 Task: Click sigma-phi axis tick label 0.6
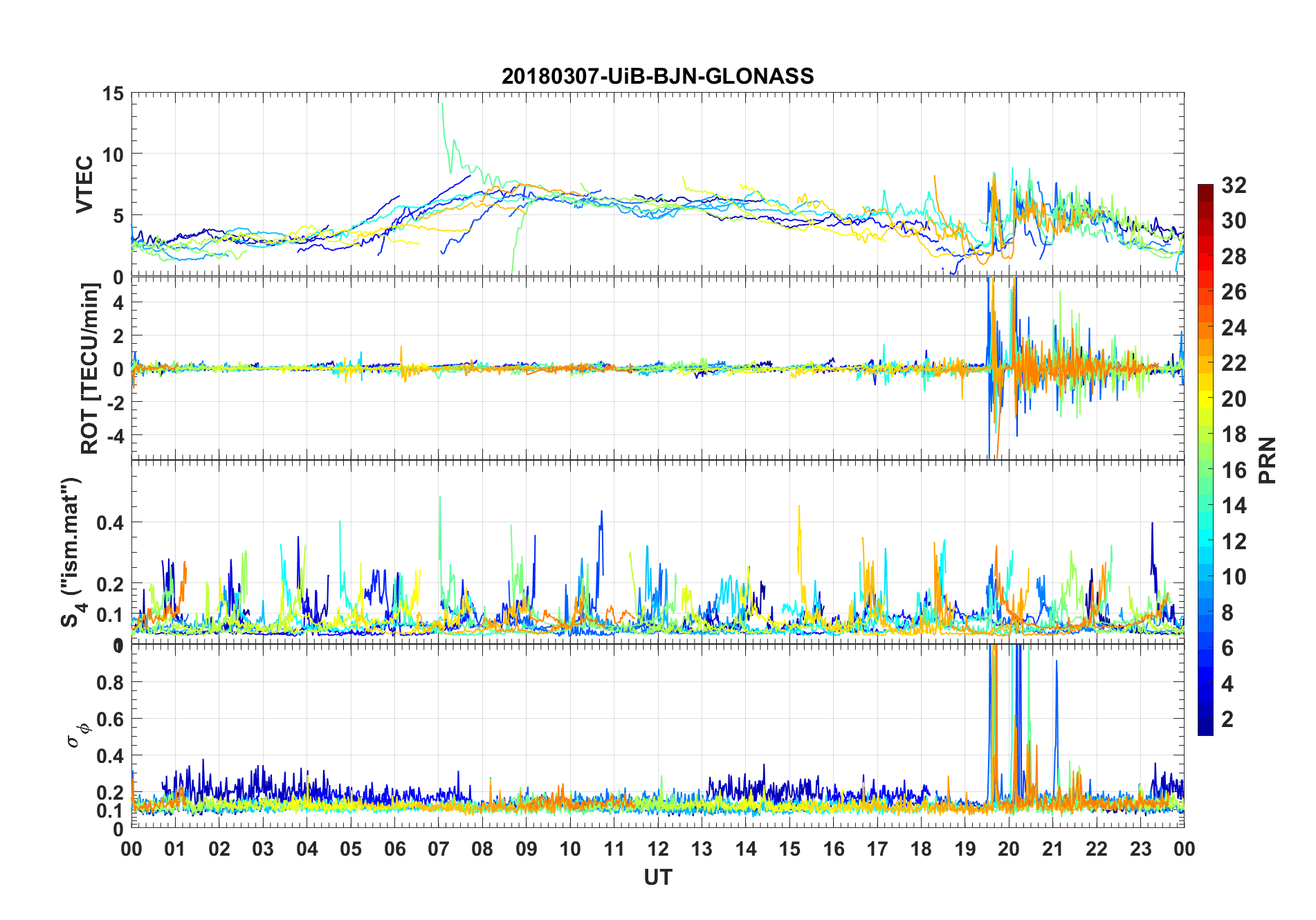point(110,719)
